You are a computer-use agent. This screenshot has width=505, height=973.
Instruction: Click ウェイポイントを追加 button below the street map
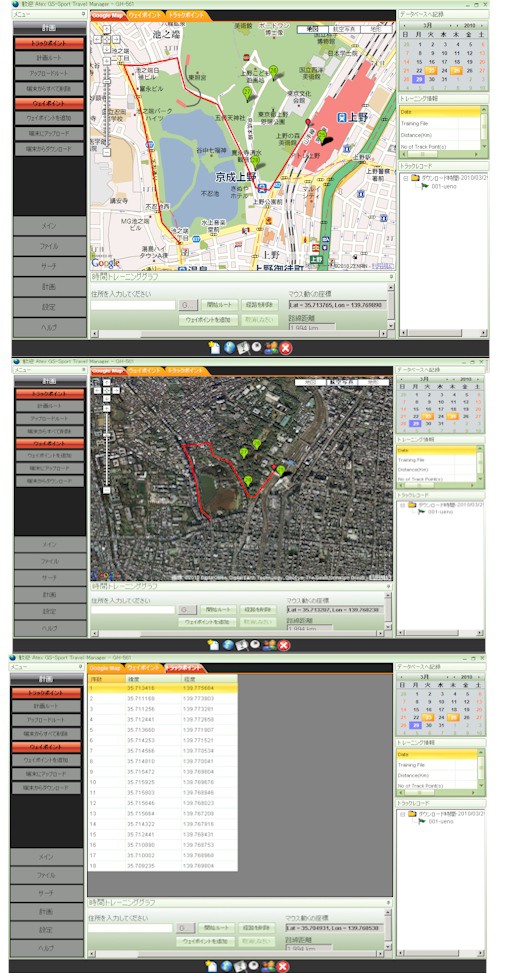208,320
